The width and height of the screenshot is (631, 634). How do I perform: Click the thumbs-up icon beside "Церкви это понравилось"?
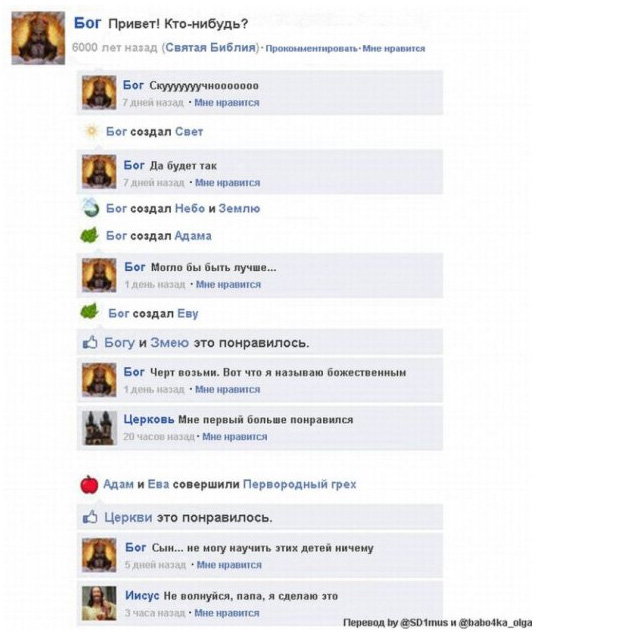pos(90,517)
